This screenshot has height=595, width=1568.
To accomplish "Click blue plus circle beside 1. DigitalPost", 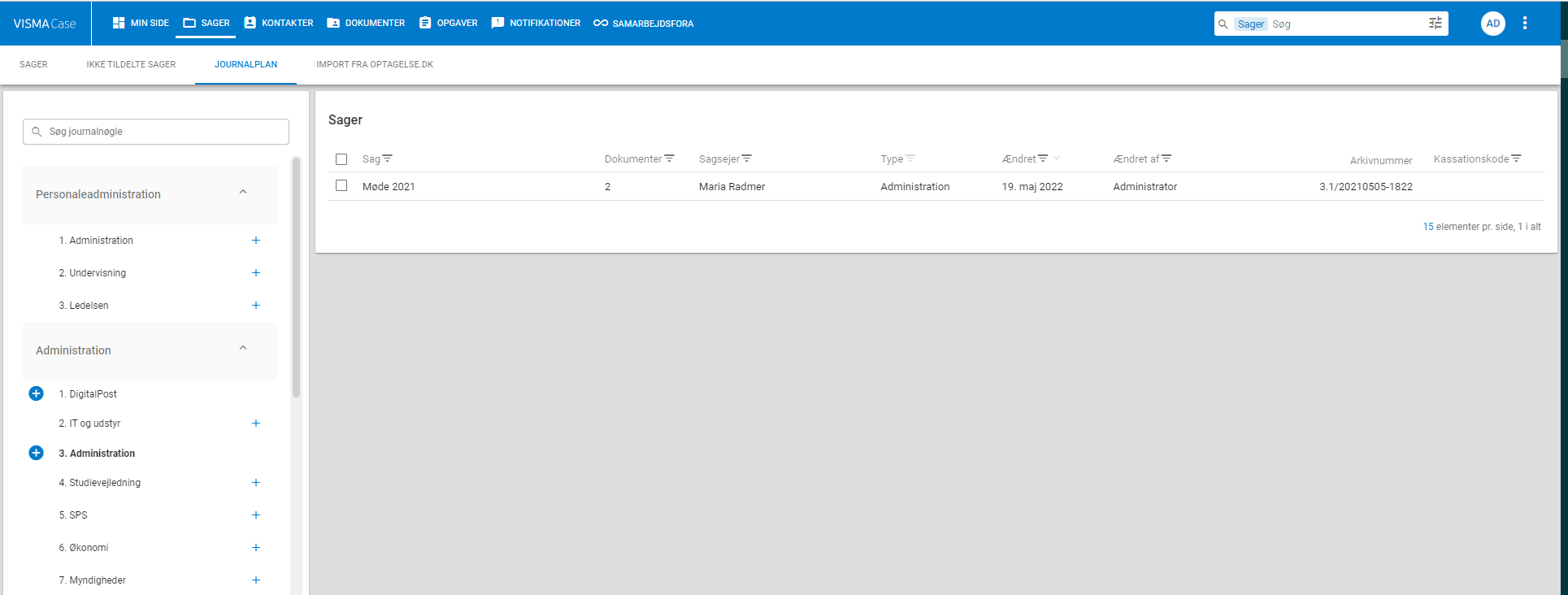I will click(x=36, y=393).
